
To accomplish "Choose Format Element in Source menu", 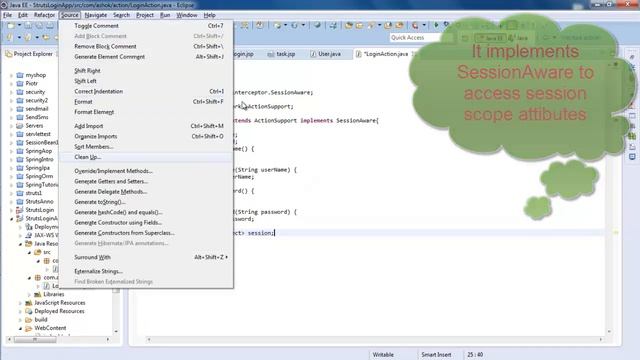I will point(146,112).
